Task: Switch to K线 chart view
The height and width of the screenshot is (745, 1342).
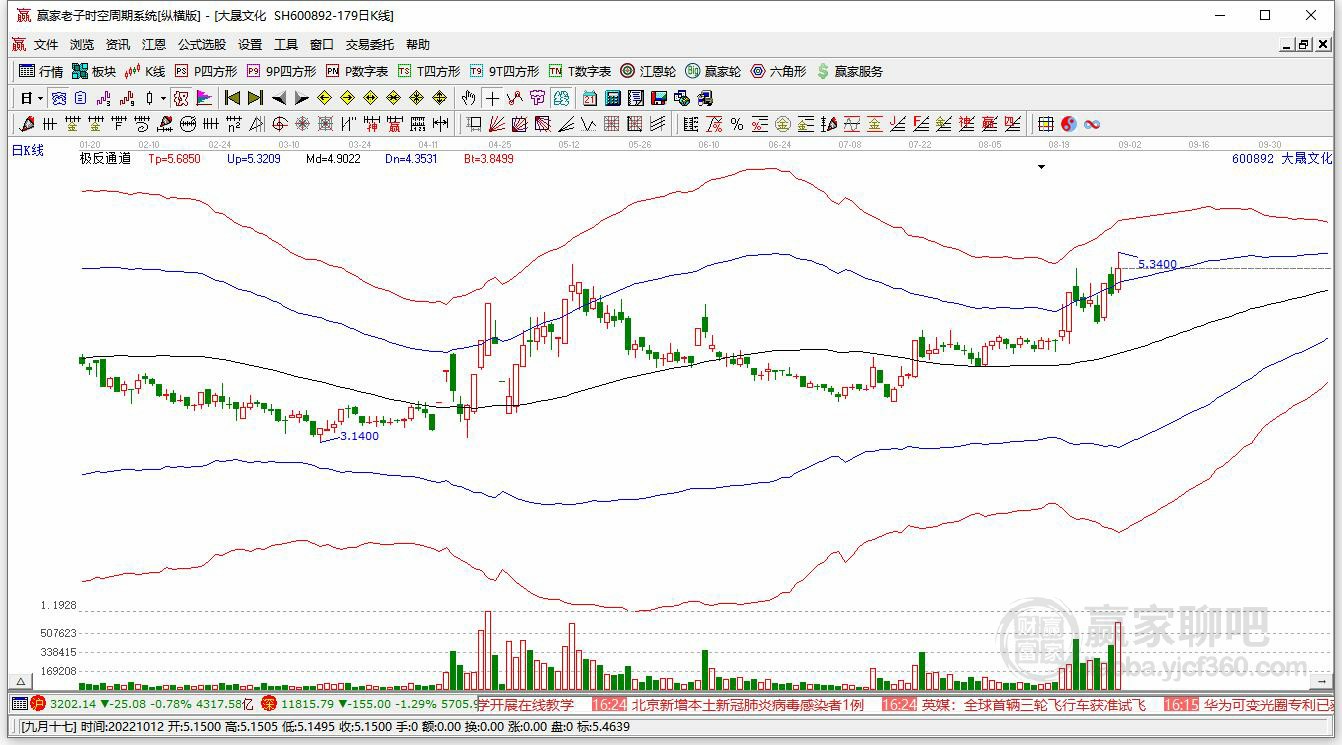Action: pos(145,71)
